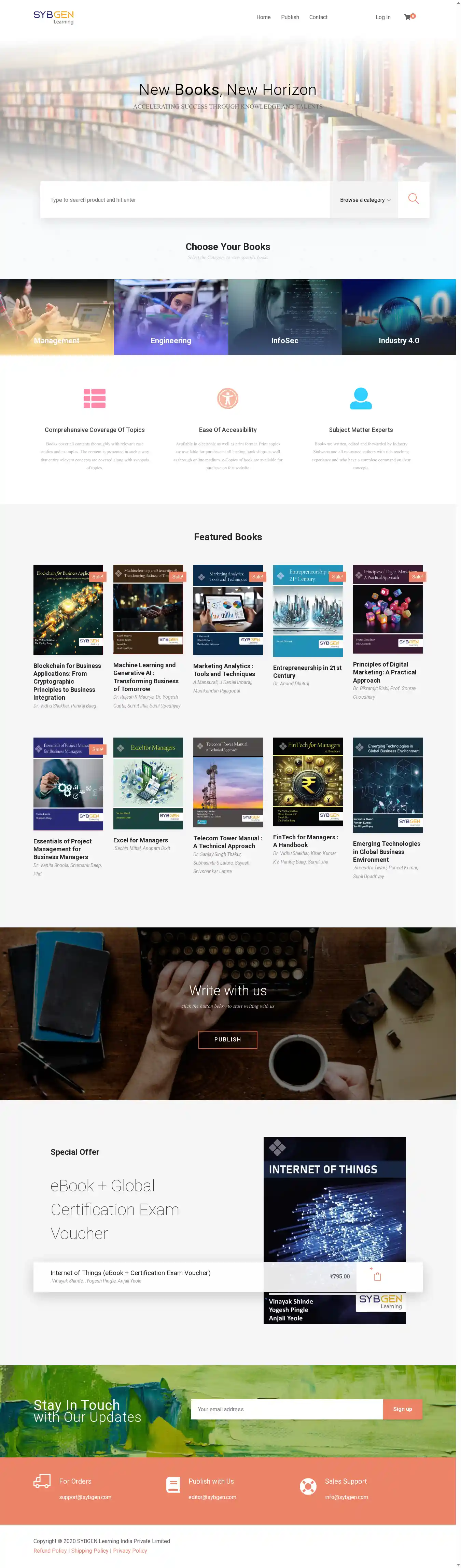Click the Sign up button
The height and width of the screenshot is (1568, 461).
tap(402, 1409)
